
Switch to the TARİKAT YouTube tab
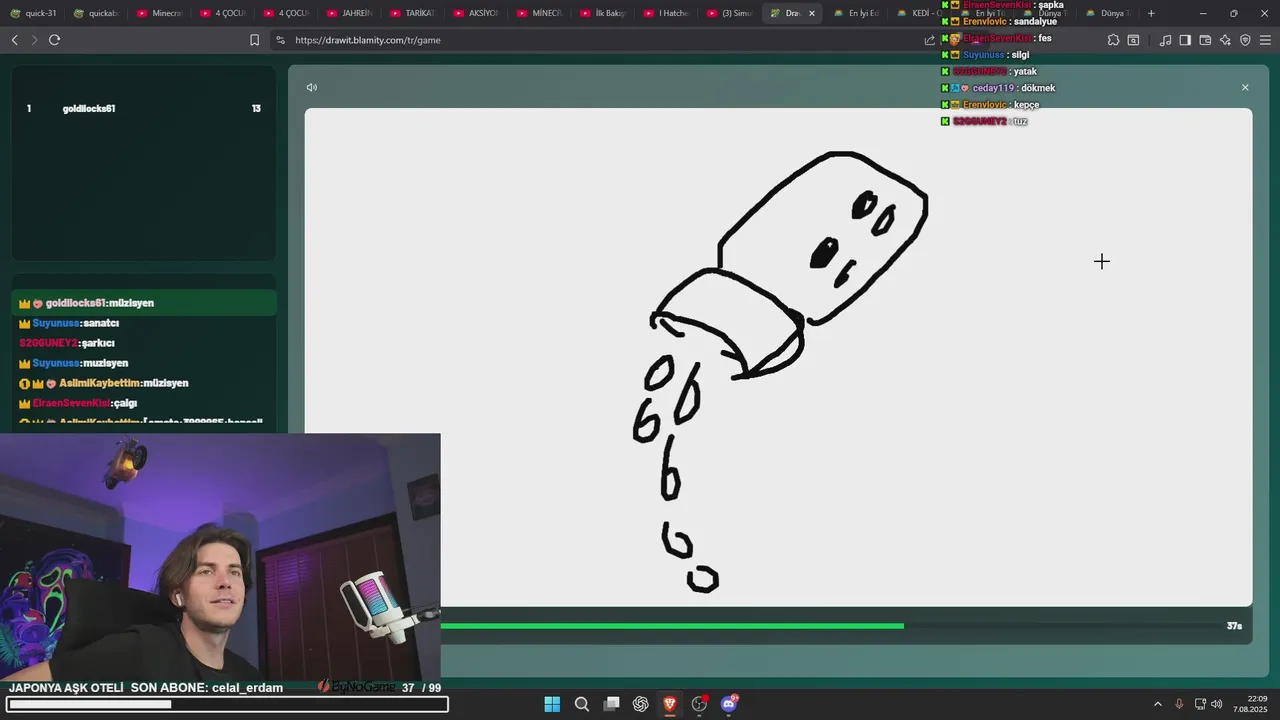click(x=413, y=13)
